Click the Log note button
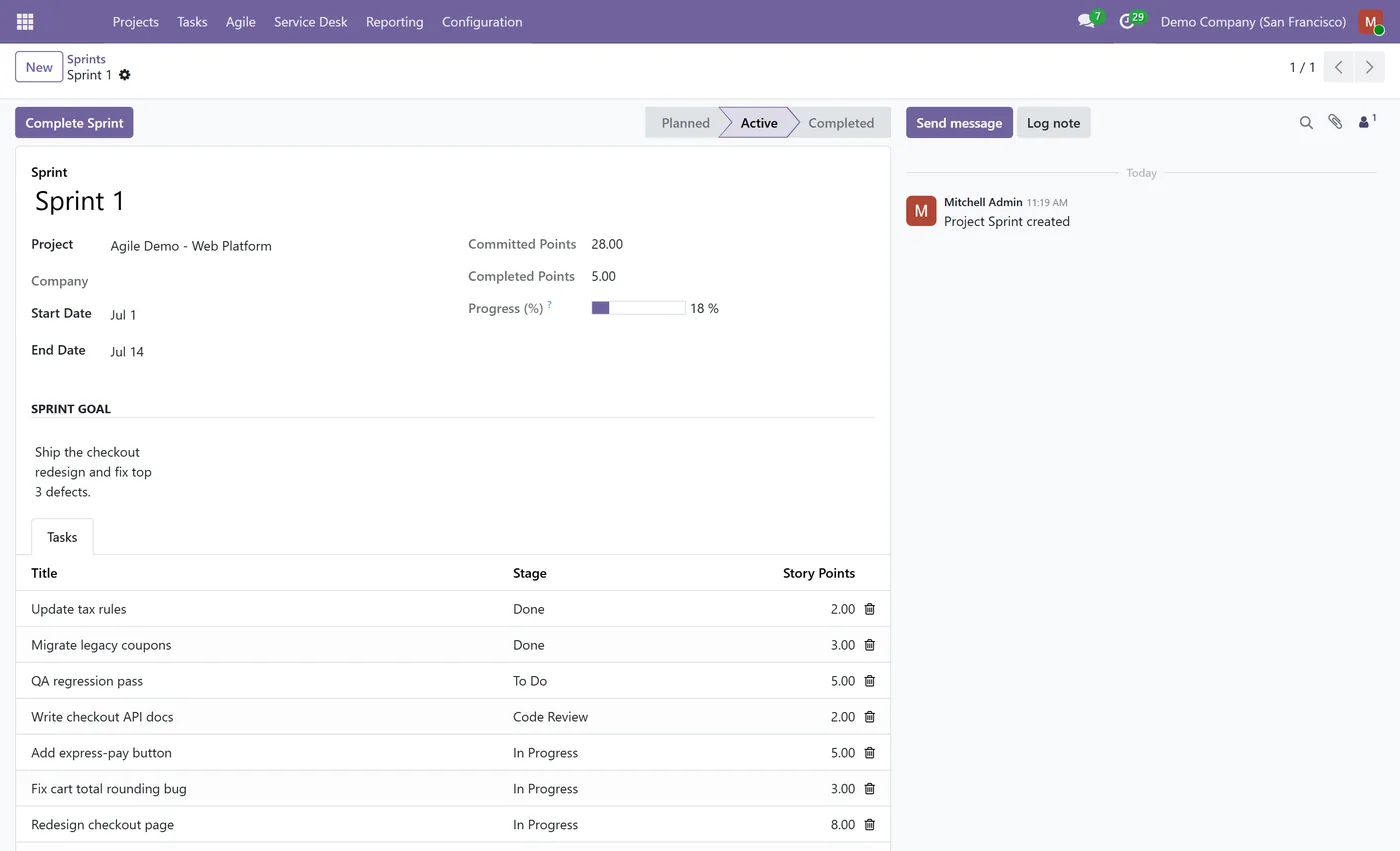 coord(1053,123)
